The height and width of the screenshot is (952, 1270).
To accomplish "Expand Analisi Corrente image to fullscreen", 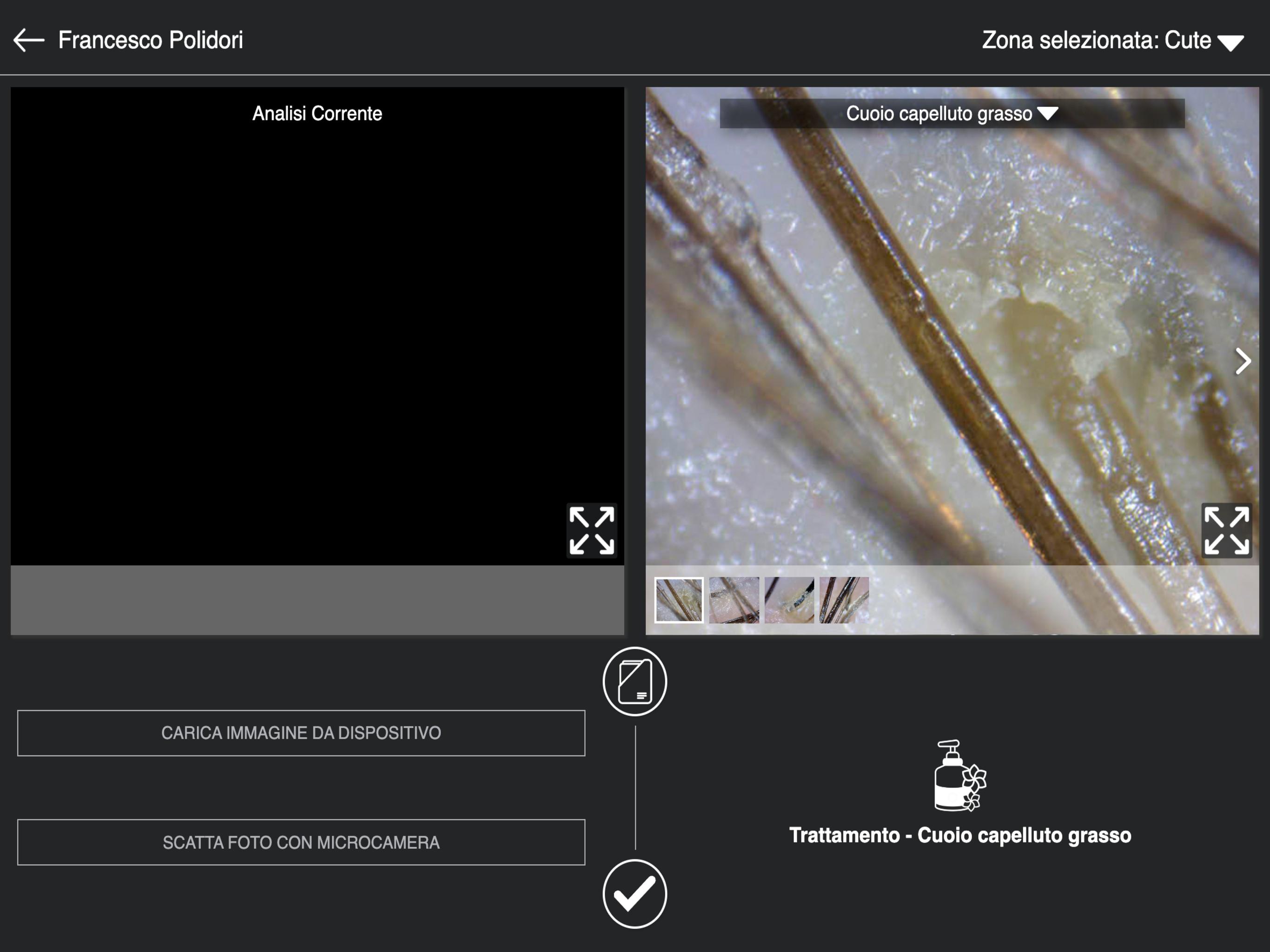I will [x=592, y=530].
